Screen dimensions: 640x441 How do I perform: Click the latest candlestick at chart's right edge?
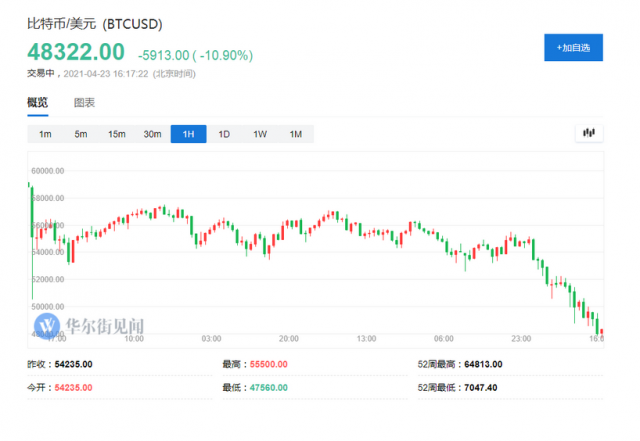(x=602, y=331)
